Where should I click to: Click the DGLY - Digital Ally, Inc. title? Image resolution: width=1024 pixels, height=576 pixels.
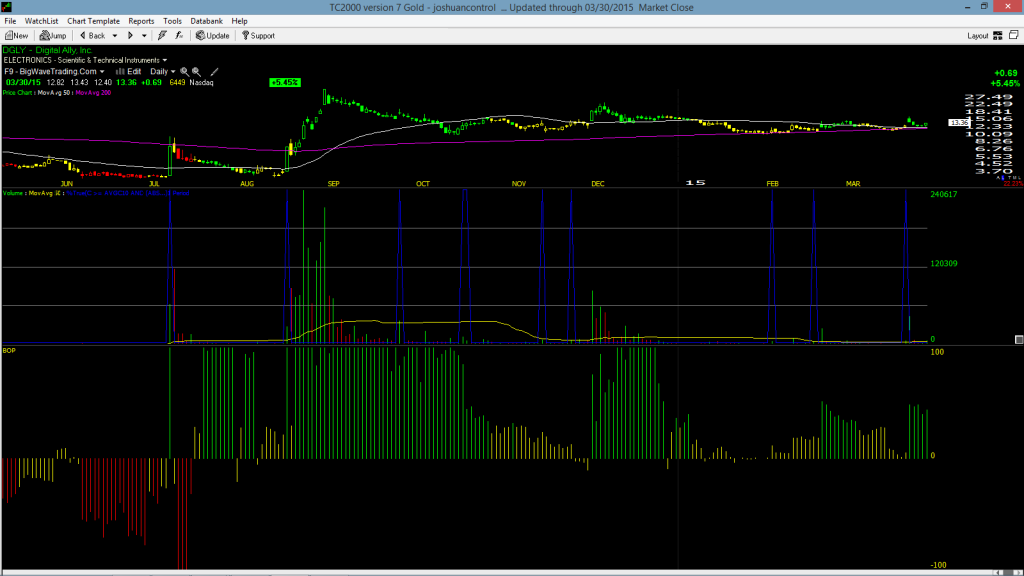click(x=48, y=50)
